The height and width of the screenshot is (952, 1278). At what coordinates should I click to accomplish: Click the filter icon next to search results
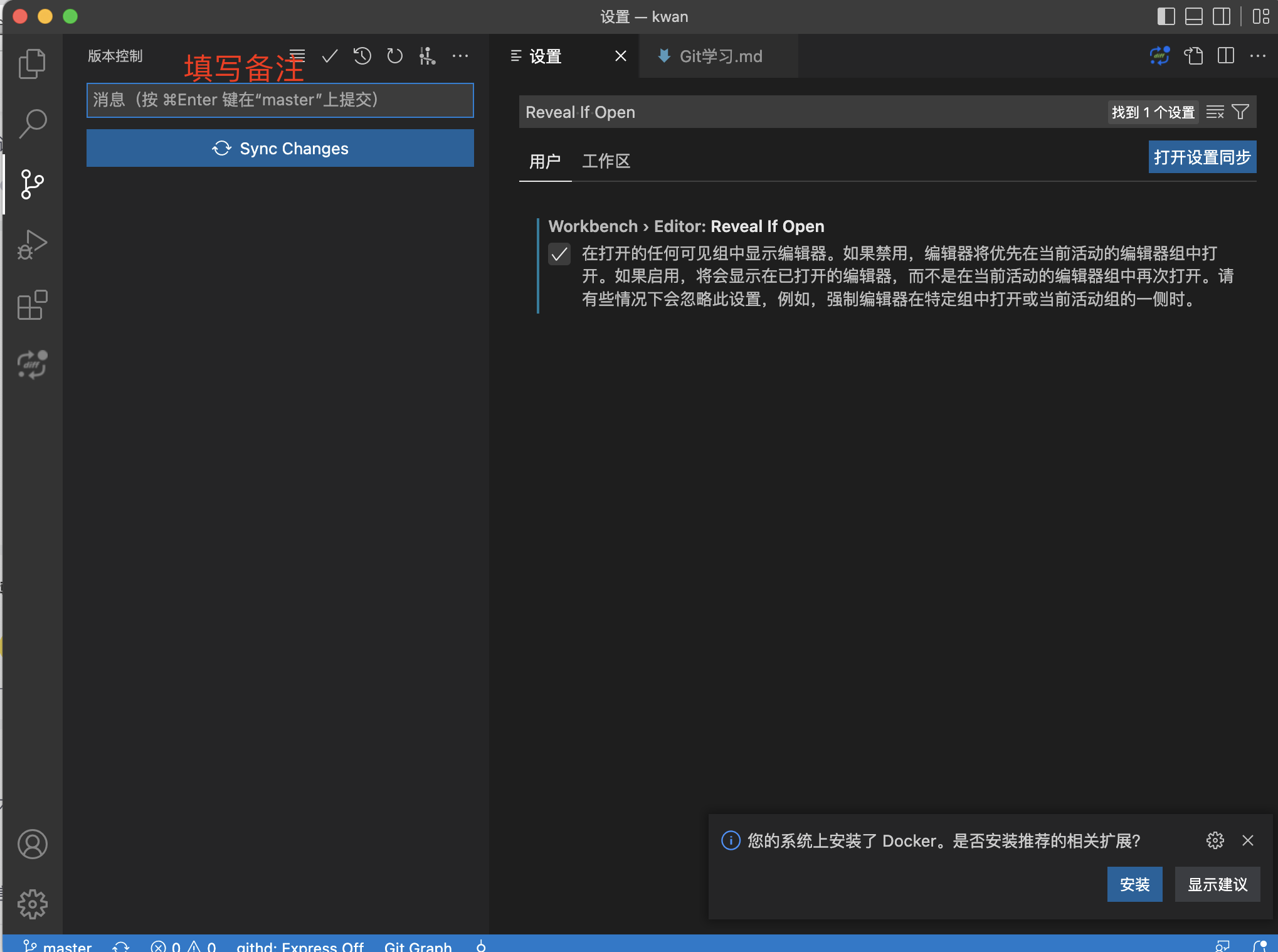click(1241, 112)
